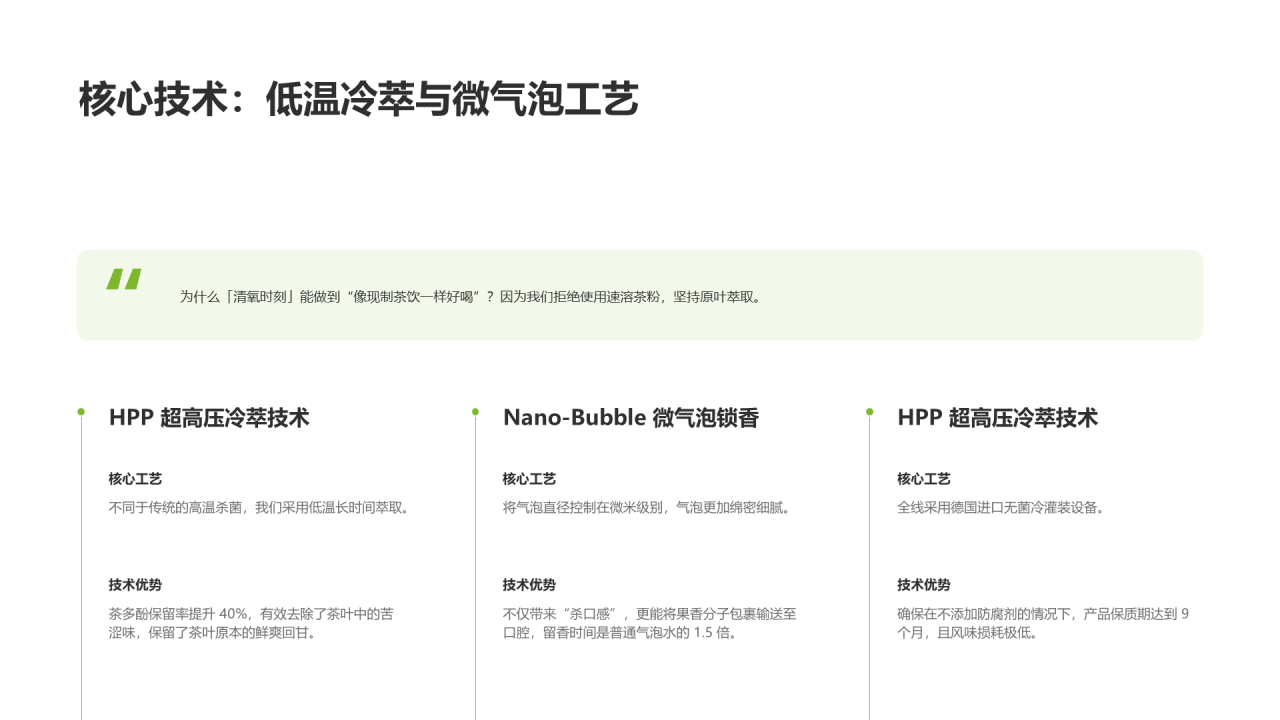The height and width of the screenshot is (720, 1280).
Task: Click the text mentioning 德国进口无菌冷灌装设备
Action: 1001,506
